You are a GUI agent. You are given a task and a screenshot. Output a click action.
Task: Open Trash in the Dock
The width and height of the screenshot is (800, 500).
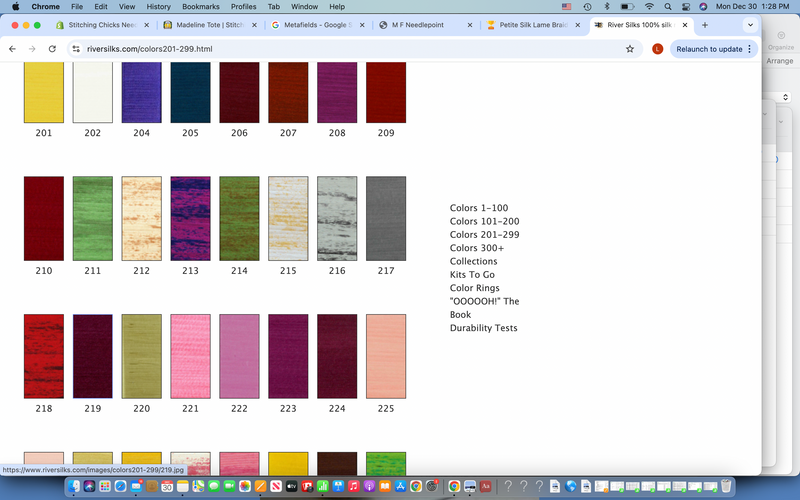click(x=724, y=486)
